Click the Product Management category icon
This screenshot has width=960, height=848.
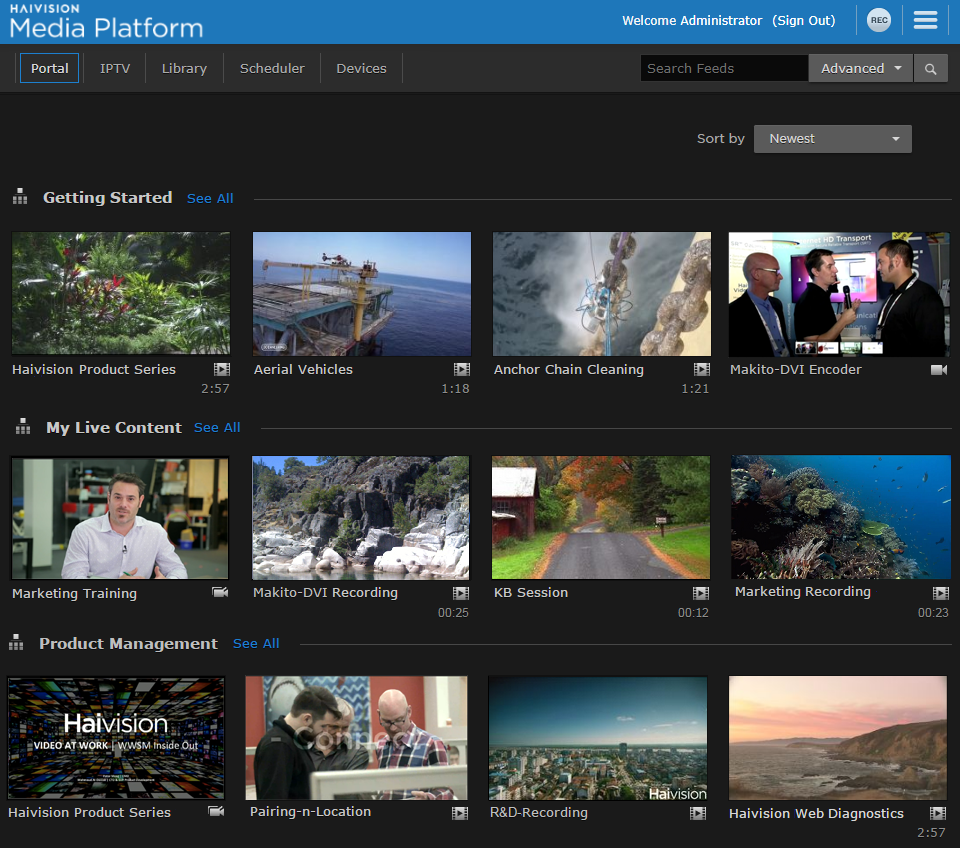click(17, 643)
